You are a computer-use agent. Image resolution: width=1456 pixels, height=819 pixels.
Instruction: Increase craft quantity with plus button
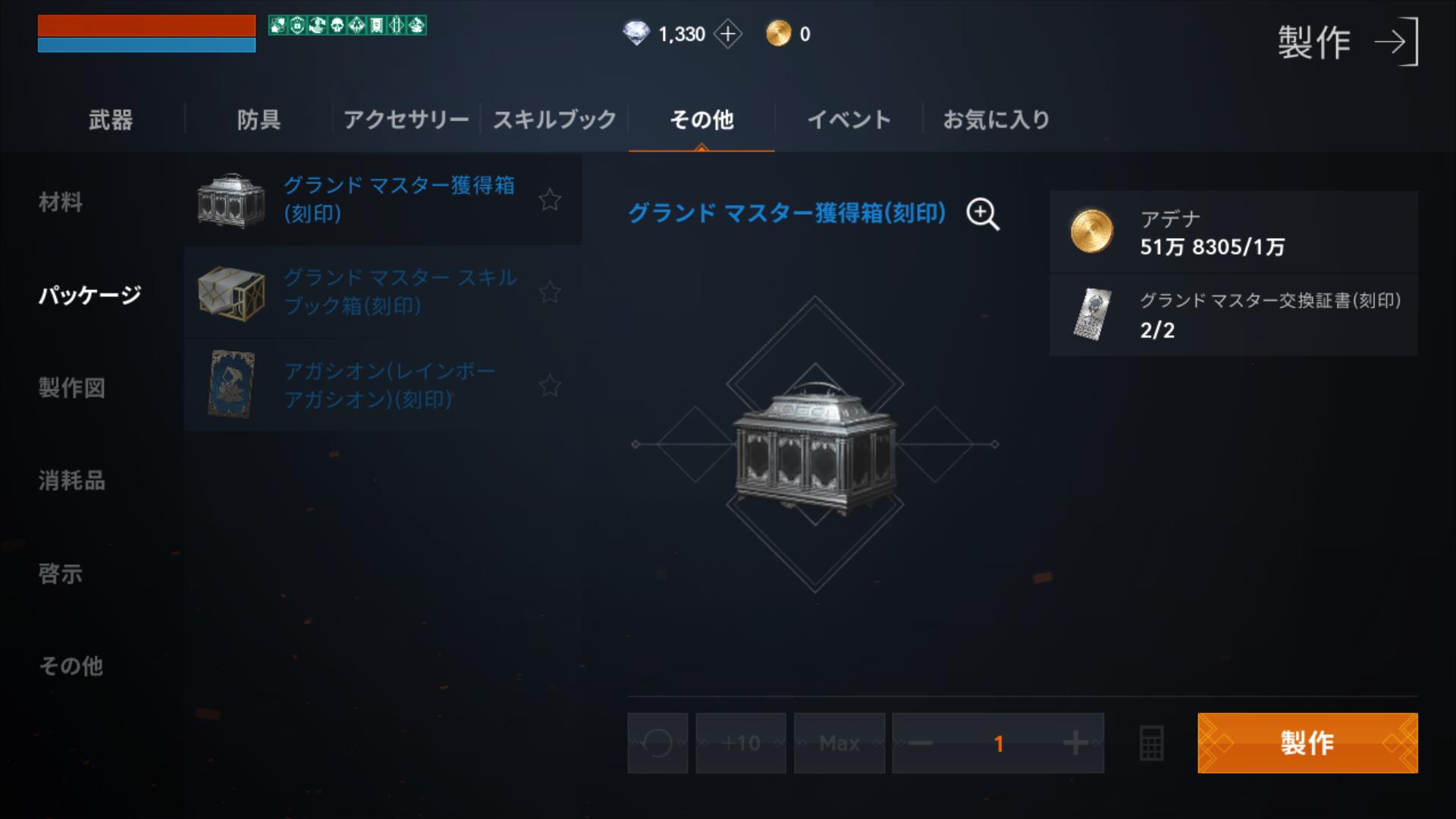click(x=1075, y=743)
